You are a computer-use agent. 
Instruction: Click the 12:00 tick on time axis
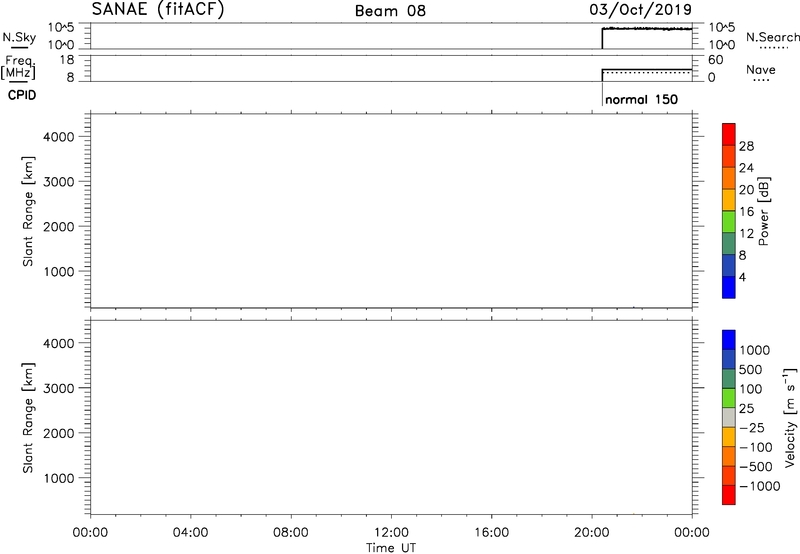click(391, 533)
